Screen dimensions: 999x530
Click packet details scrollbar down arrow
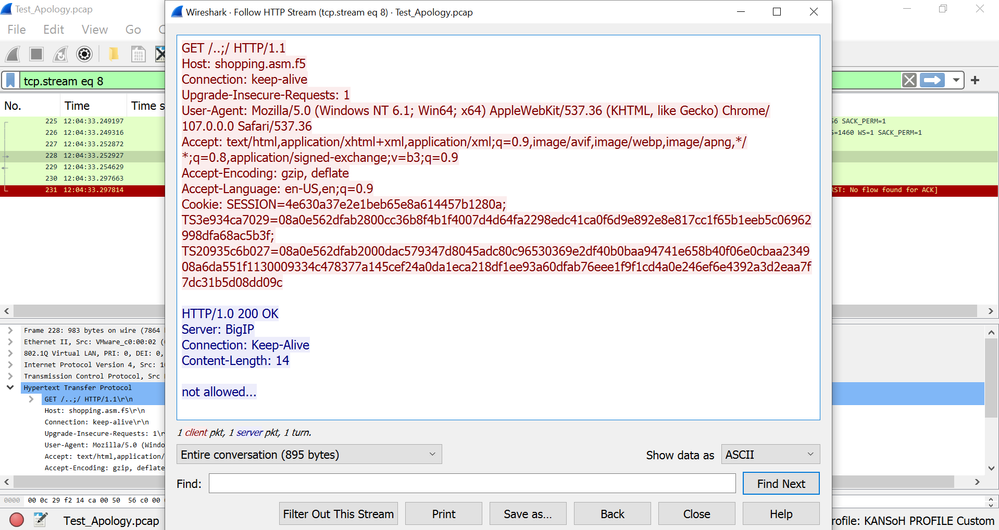[x=991, y=469]
